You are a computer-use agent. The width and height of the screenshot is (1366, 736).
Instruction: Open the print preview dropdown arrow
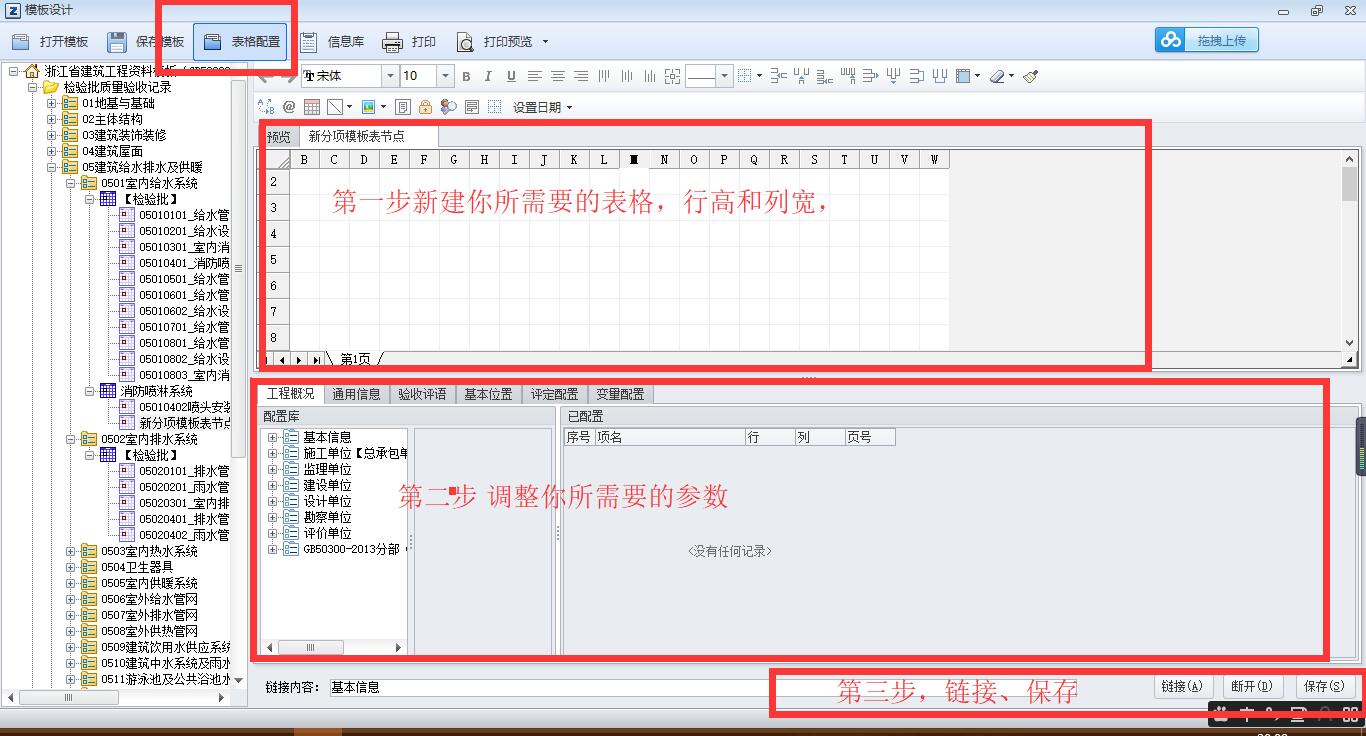coord(545,42)
